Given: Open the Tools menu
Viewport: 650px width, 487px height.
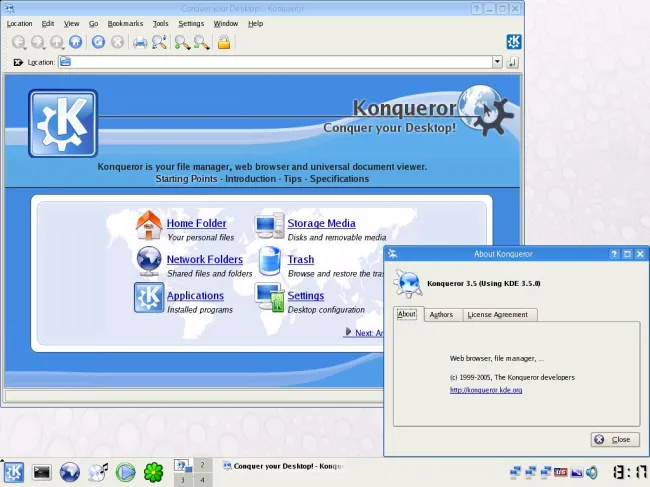Looking at the screenshot, I should tap(160, 24).
